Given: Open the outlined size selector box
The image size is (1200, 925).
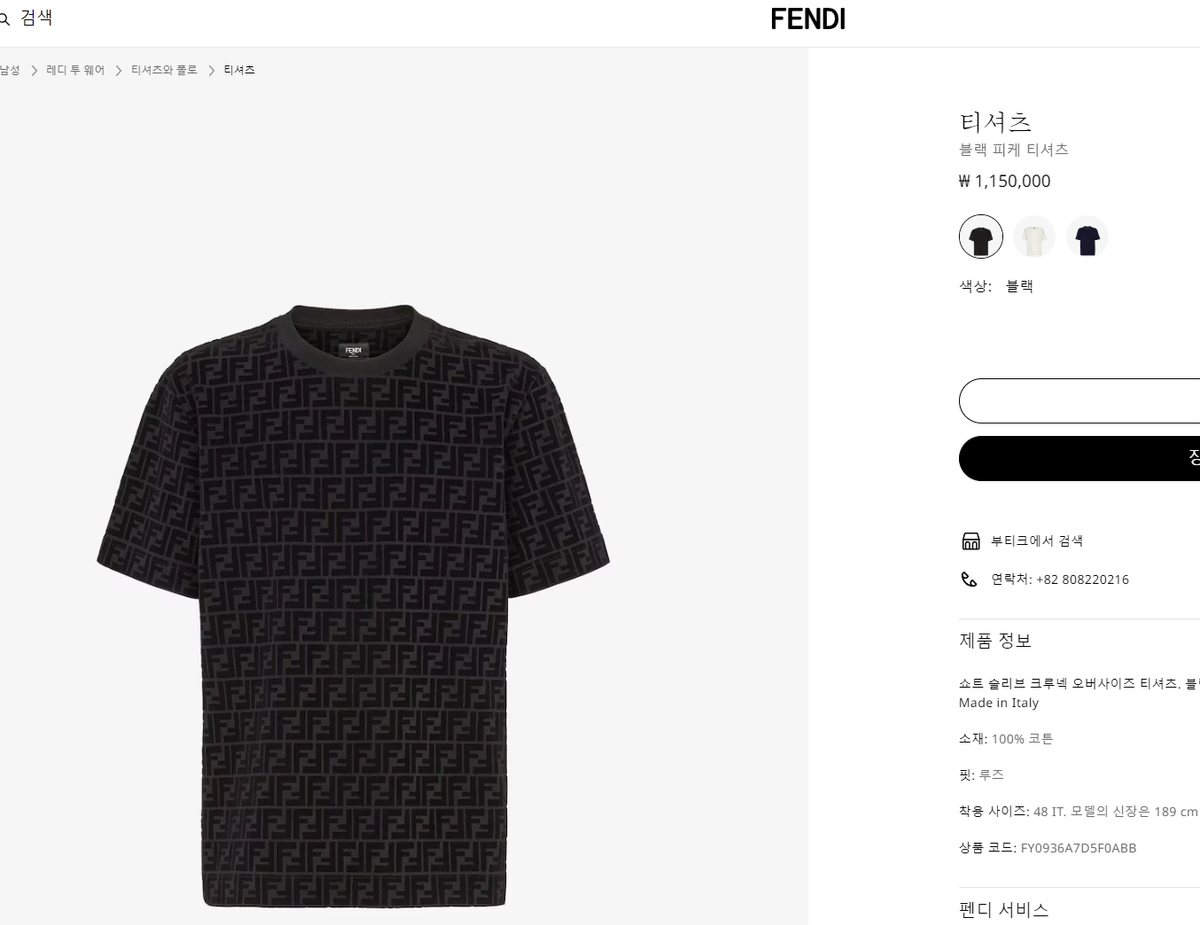Looking at the screenshot, I should tap(1079, 401).
